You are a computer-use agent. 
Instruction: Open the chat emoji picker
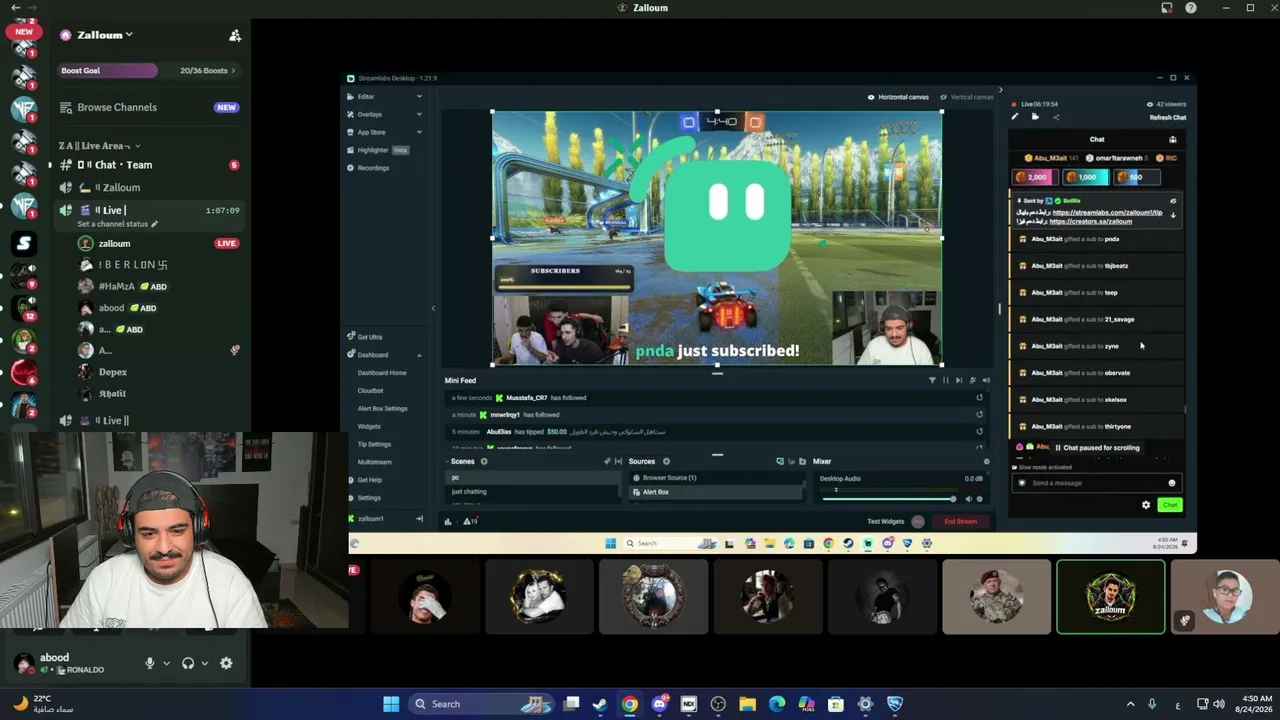tap(1172, 483)
